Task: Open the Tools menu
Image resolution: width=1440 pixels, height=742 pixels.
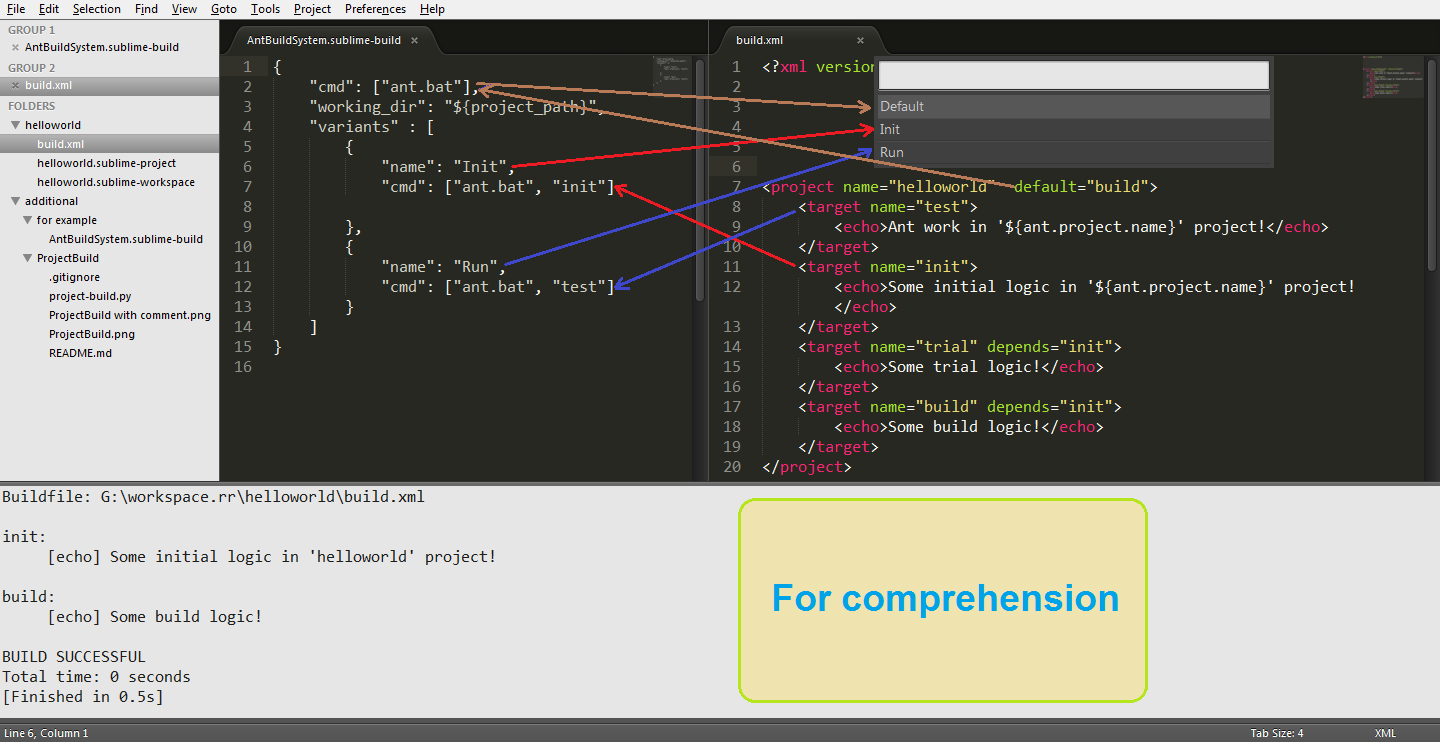Action: coord(266,9)
